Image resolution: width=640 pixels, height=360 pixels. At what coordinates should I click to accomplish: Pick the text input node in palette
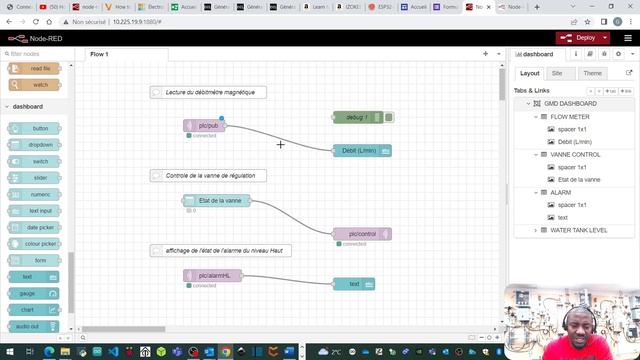point(34,211)
